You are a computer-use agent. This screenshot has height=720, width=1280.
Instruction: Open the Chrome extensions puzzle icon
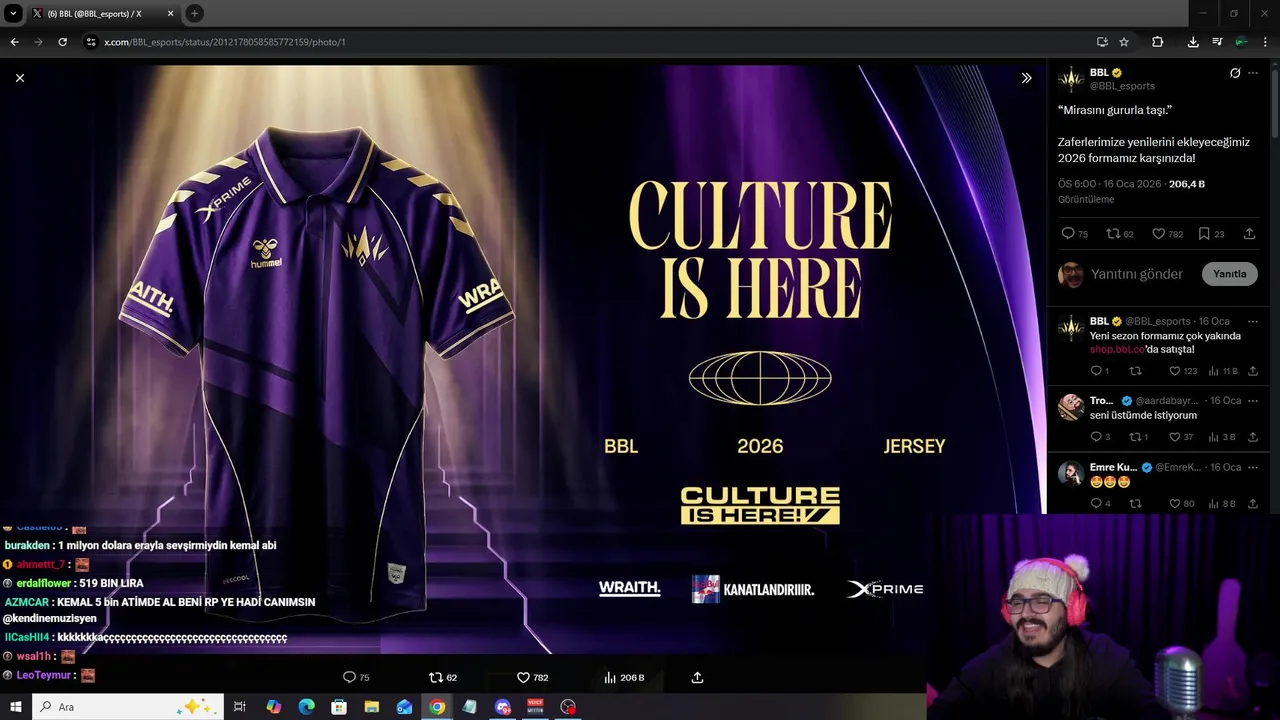1157,42
